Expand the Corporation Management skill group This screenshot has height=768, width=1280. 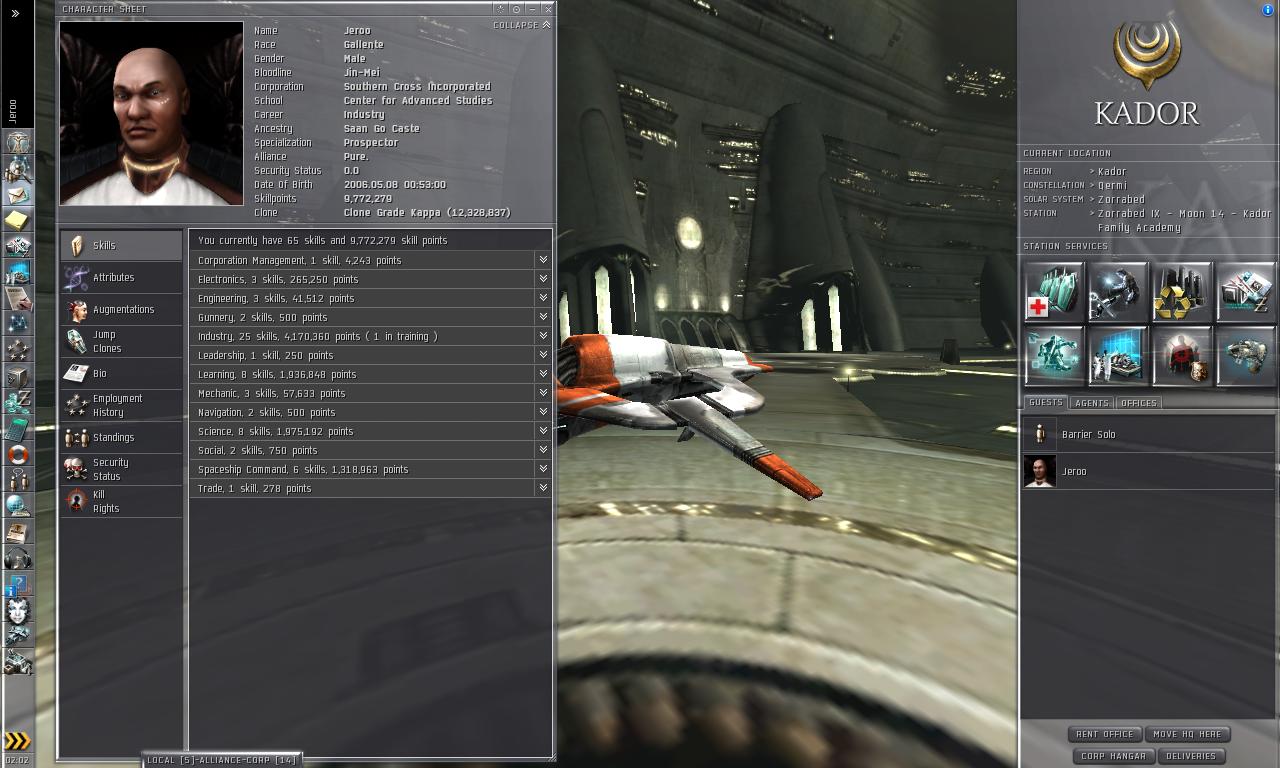[543, 260]
